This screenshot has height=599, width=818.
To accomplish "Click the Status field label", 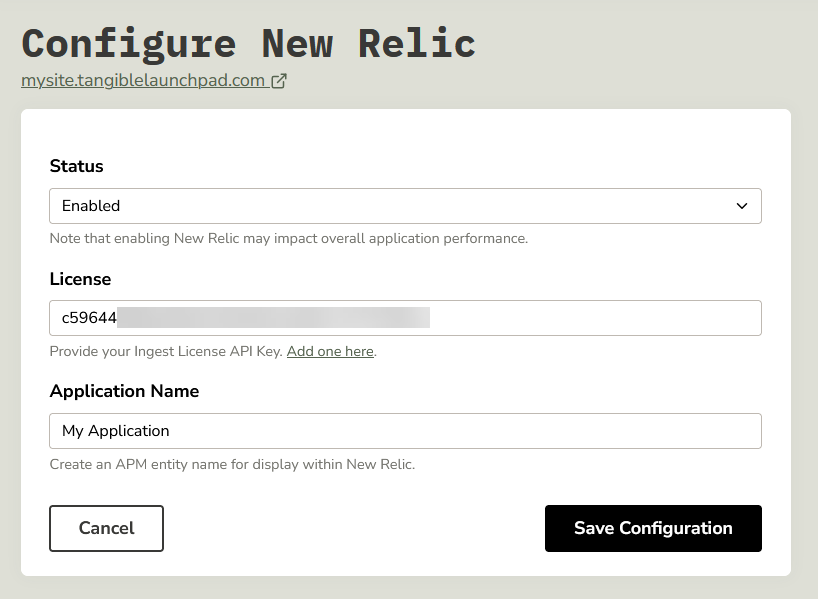I will pos(77,166).
